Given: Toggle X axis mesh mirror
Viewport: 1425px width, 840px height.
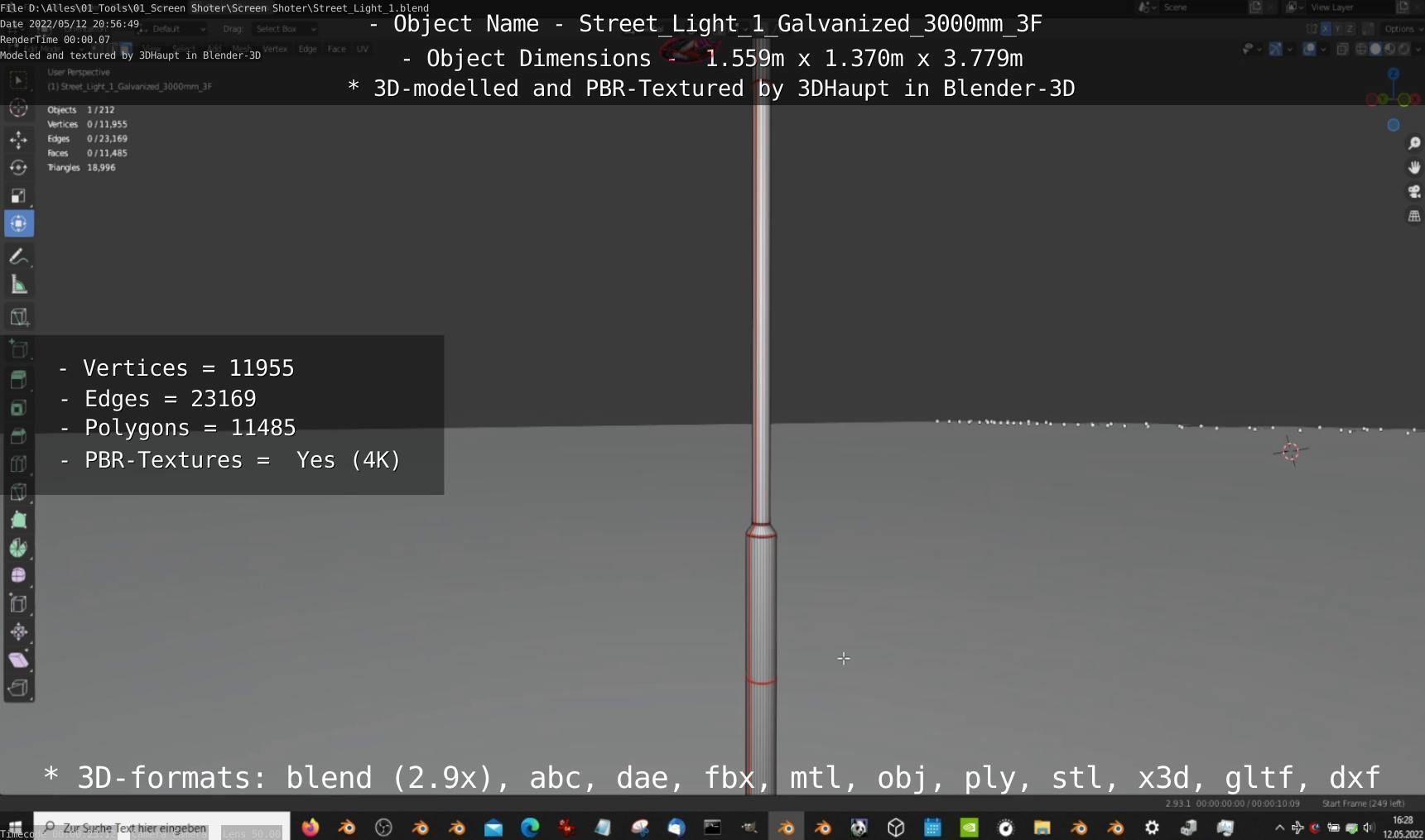Looking at the screenshot, I should pyautogui.click(x=1326, y=29).
